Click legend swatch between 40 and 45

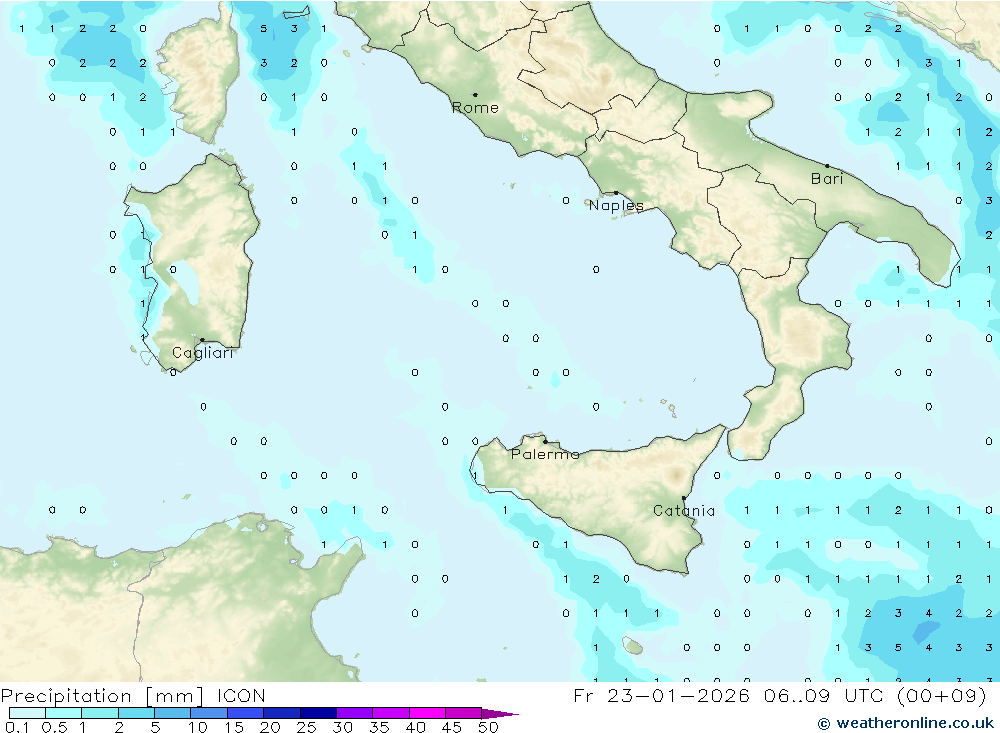coord(427,713)
